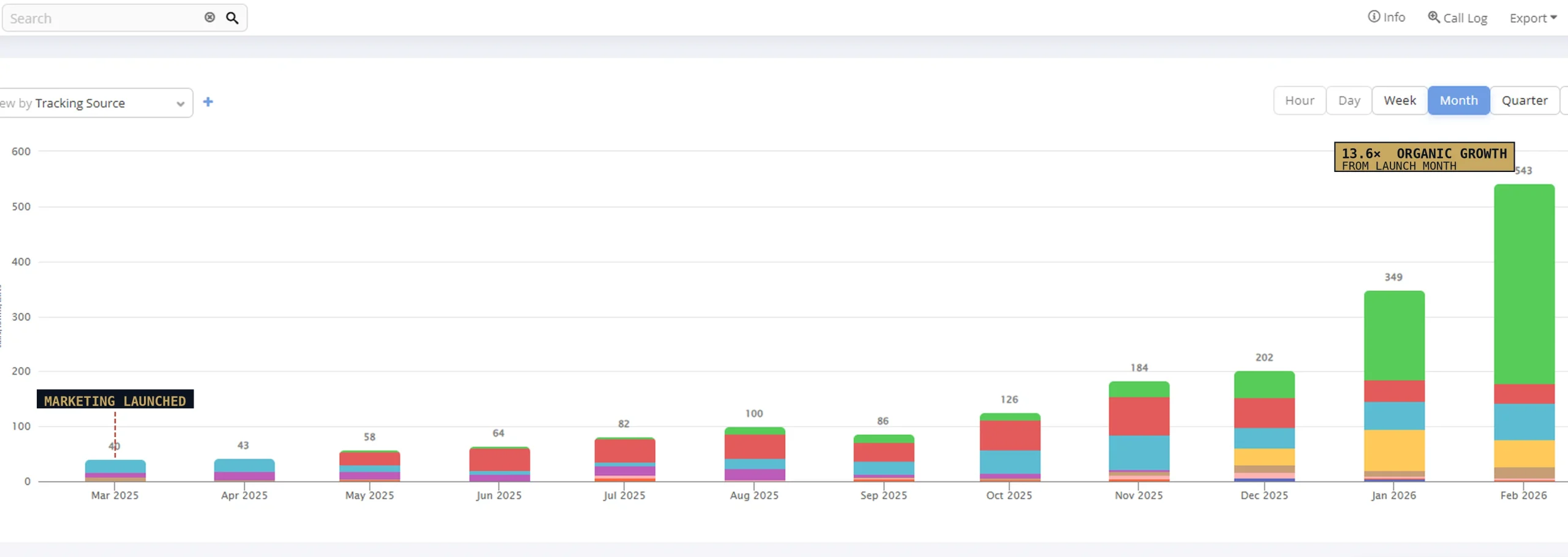This screenshot has width=1568, height=557.
Task: Click the Jul 2025 bar's red segment
Action: point(624,451)
